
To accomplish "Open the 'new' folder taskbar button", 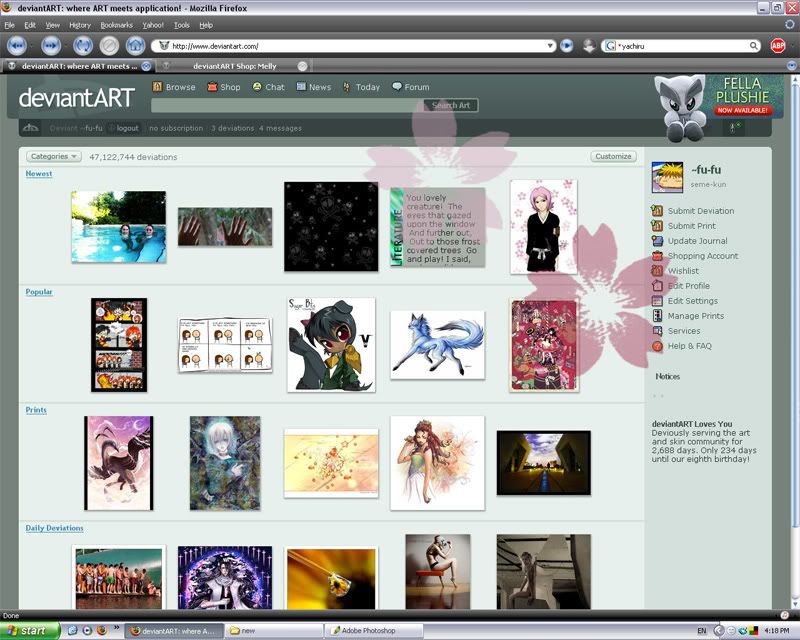I will click(x=273, y=631).
